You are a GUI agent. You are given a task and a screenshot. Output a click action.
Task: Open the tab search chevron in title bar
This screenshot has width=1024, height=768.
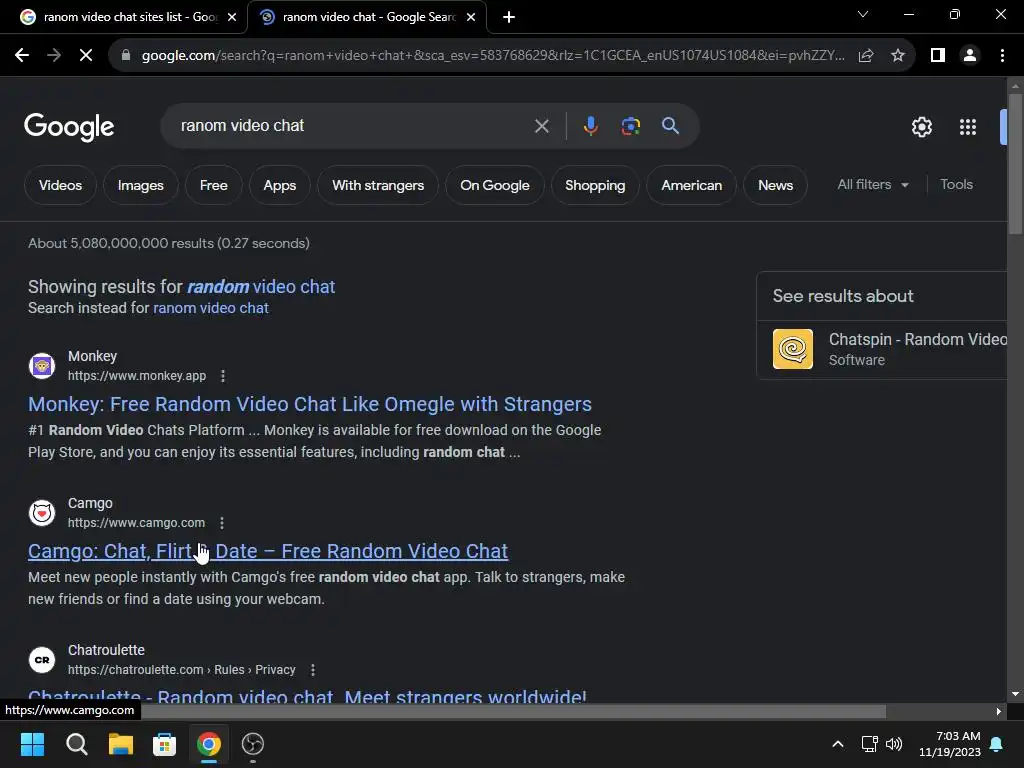coord(863,14)
